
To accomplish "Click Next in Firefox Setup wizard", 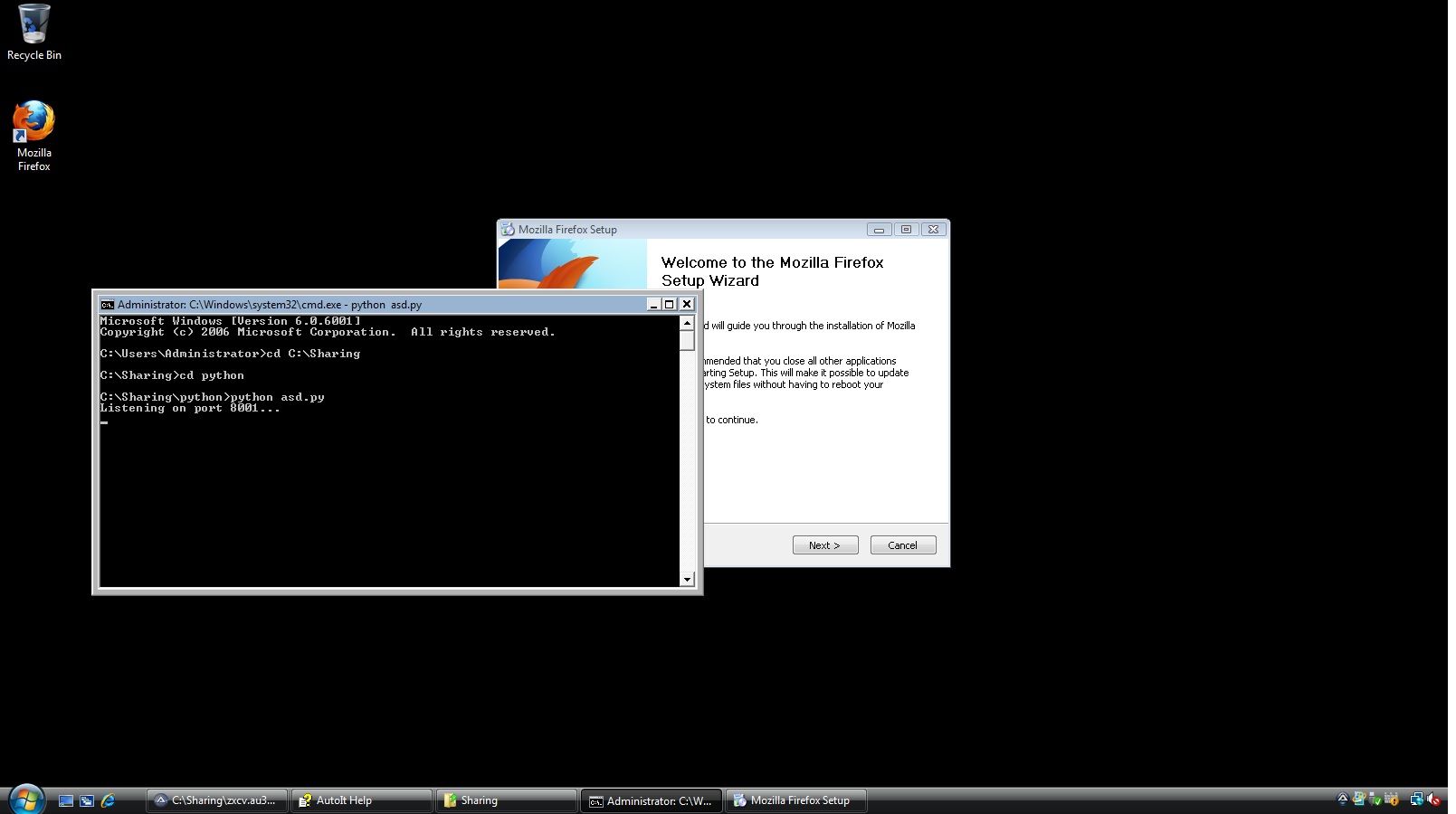I will [824, 545].
